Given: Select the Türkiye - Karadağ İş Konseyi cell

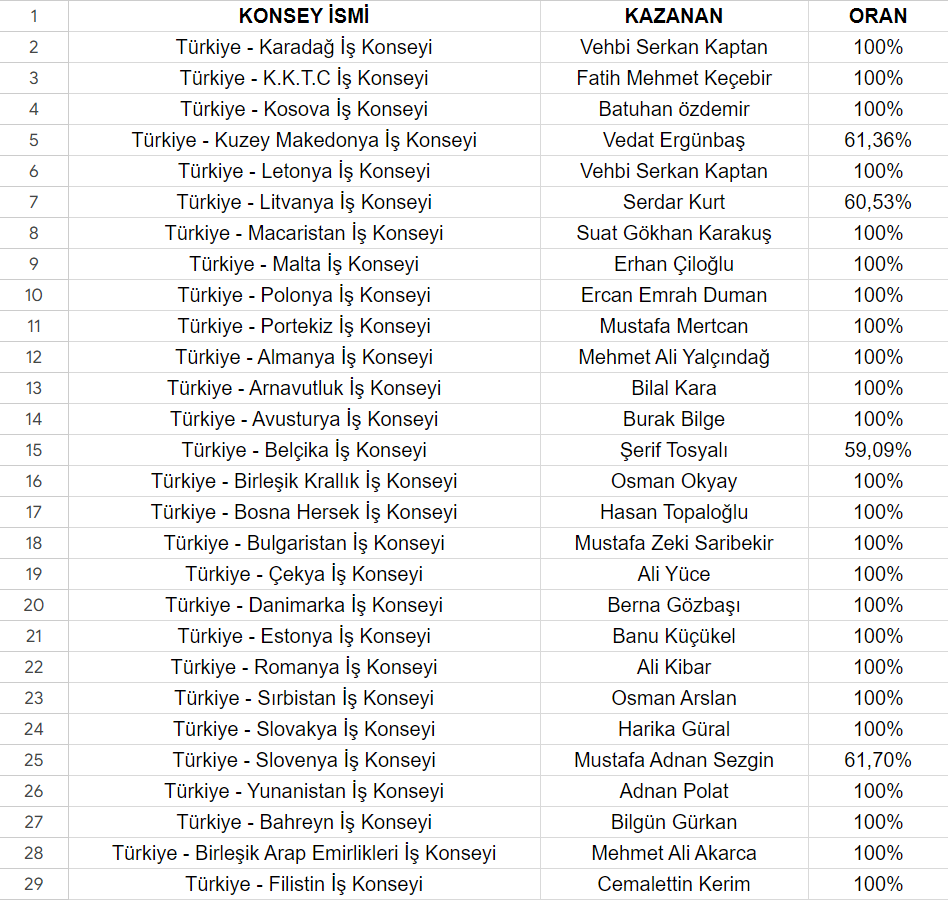Looking at the screenshot, I should pyautogui.click(x=304, y=47).
